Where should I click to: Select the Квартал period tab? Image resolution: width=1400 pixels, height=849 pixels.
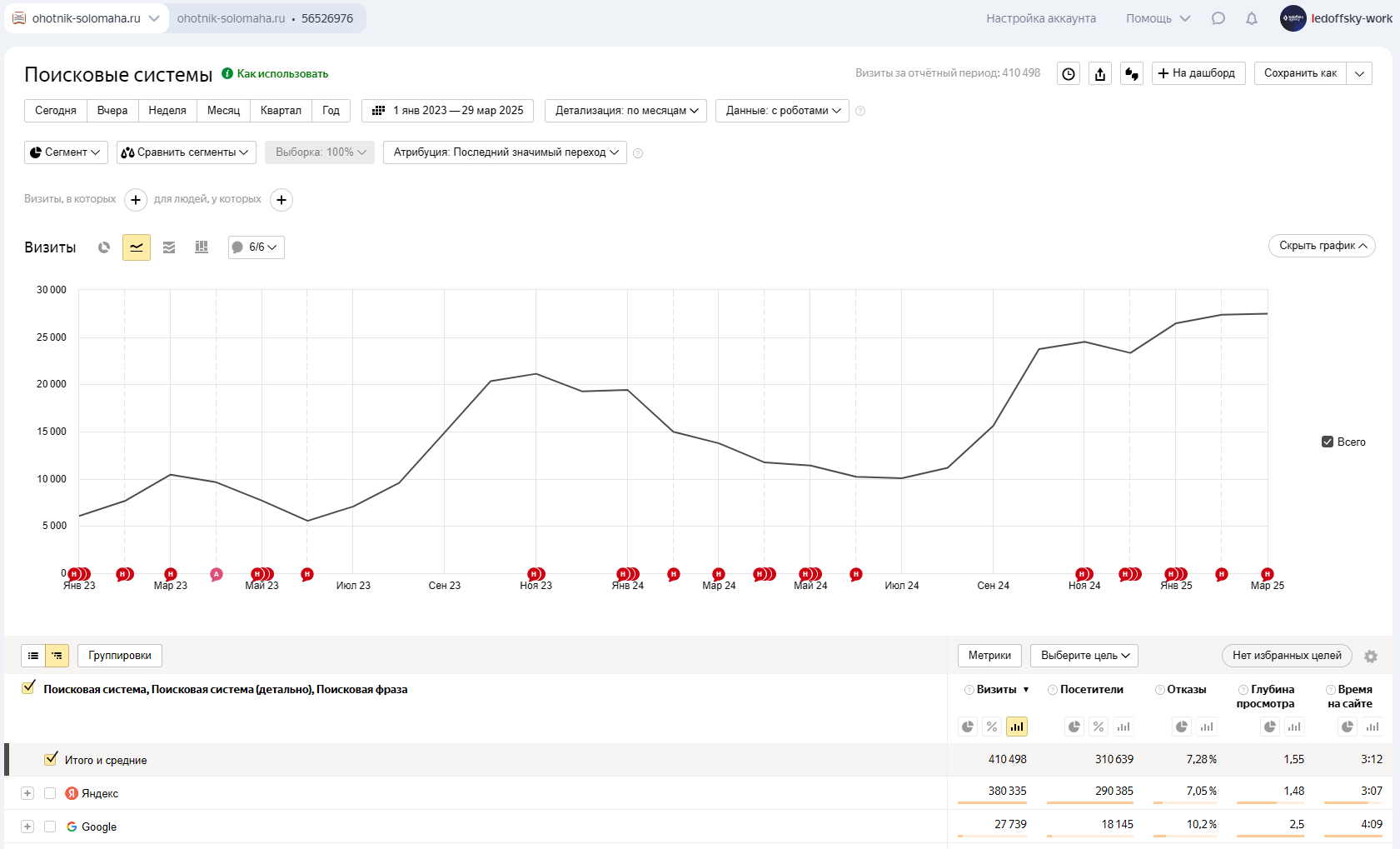[x=281, y=111]
